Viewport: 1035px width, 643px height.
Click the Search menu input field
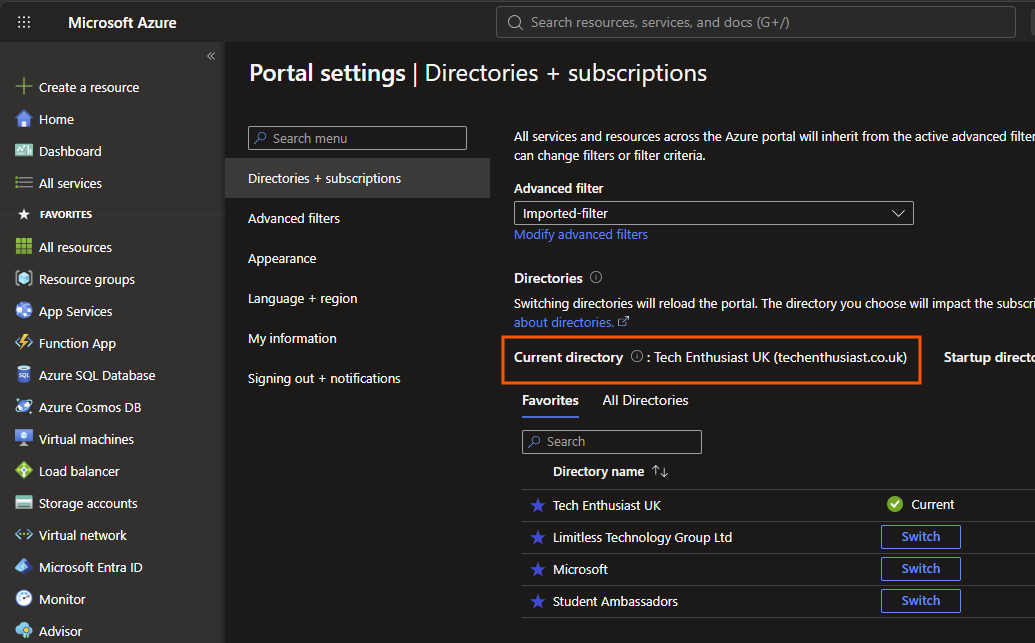tap(357, 138)
